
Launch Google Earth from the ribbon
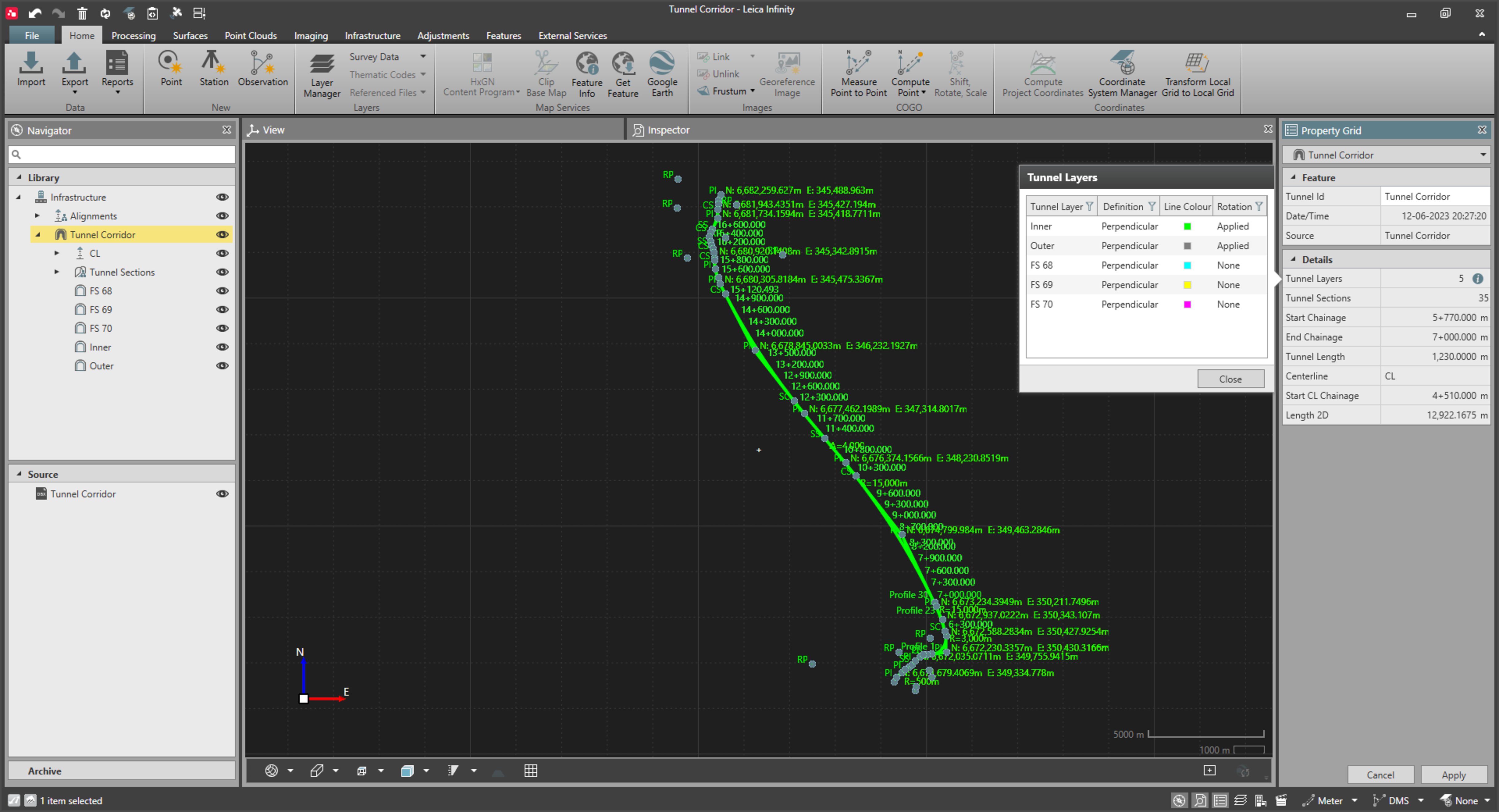pos(662,74)
